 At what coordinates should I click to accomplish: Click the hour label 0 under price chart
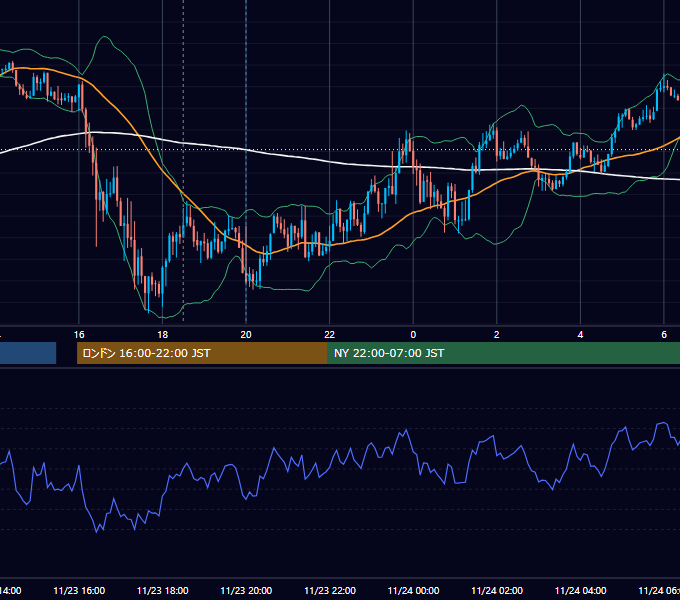coord(413,335)
